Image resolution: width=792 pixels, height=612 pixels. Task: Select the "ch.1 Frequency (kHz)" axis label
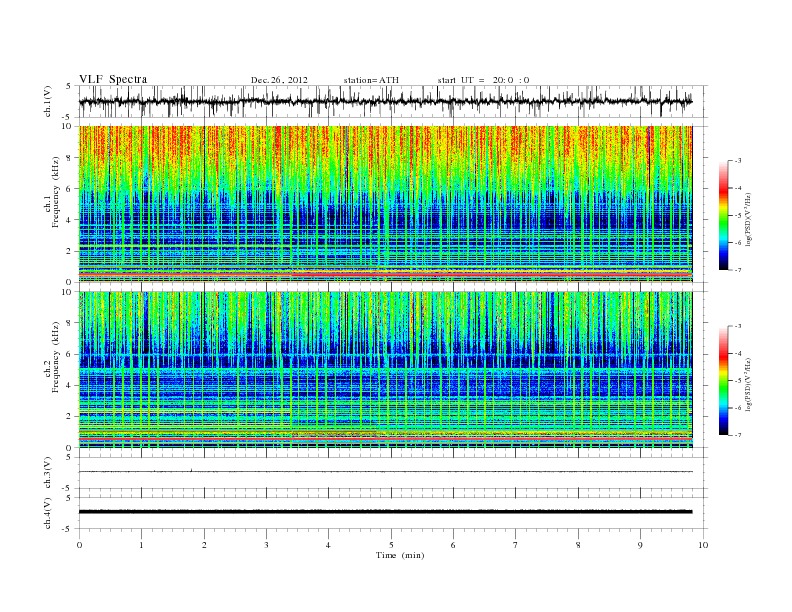tap(52, 192)
